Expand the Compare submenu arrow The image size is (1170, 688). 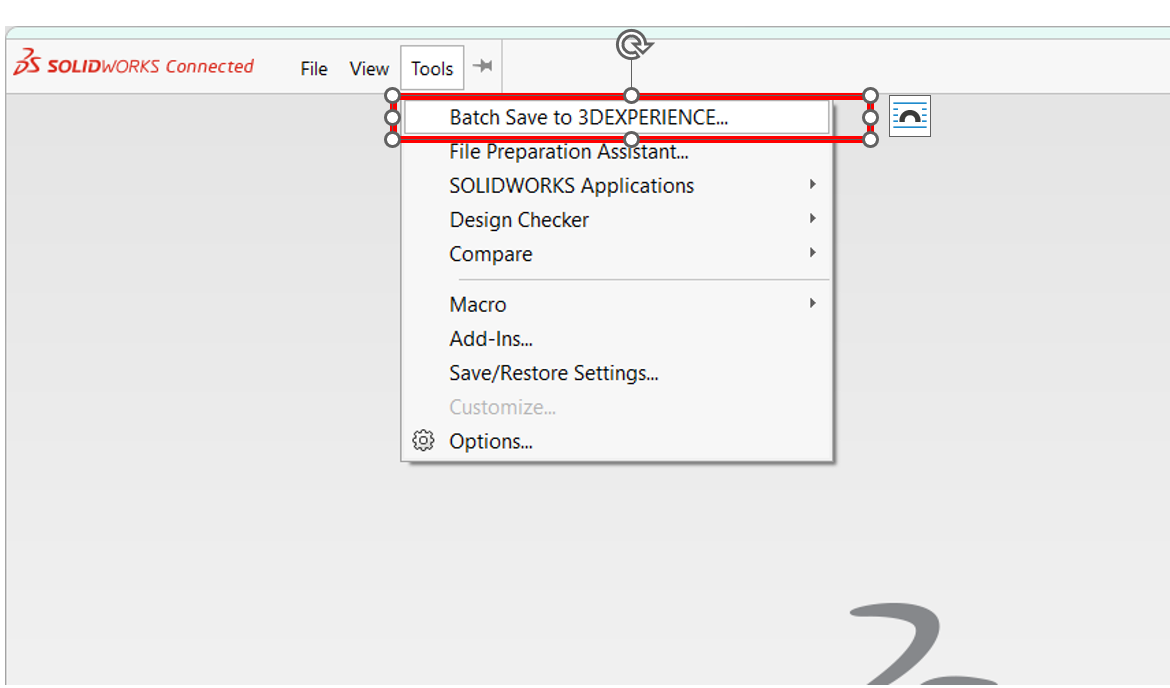pyautogui.click(x=813, y=253)
